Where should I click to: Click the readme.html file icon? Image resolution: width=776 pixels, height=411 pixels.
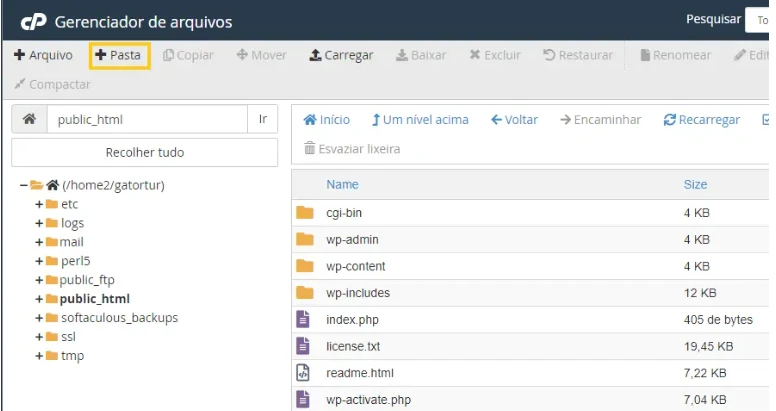pos(305,373)
